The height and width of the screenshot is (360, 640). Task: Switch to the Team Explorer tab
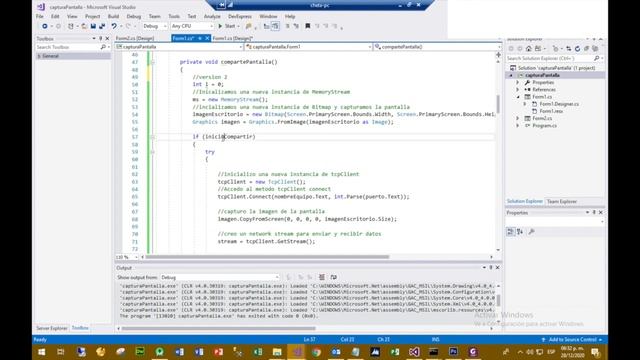click(x=562, y=202)
